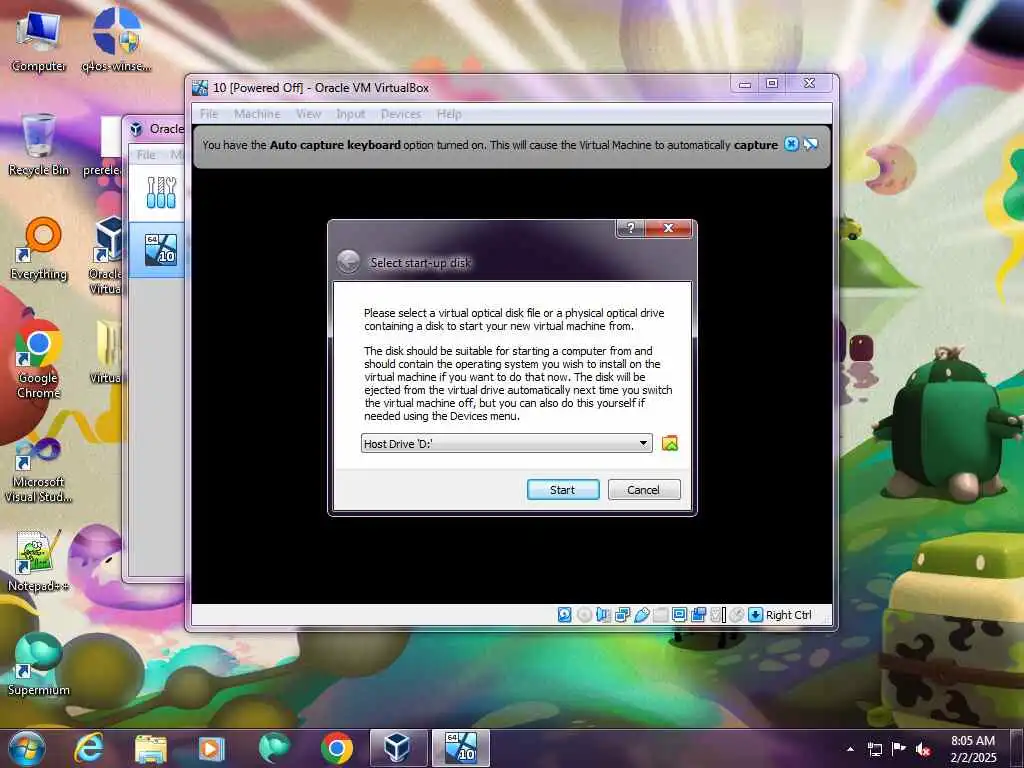Open the Notepad++ desktop shortcut
Viewport: 1024px width, 768px height.
click(39, 560)
